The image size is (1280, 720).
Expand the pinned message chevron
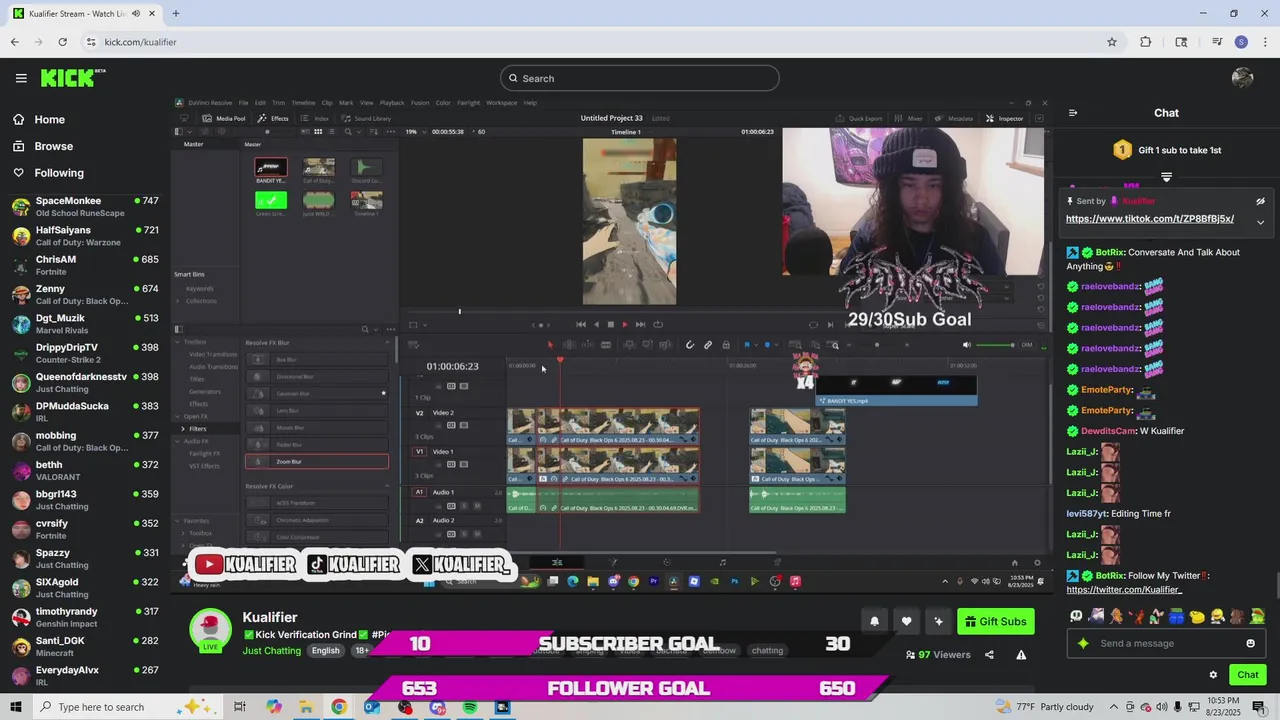1260,222
